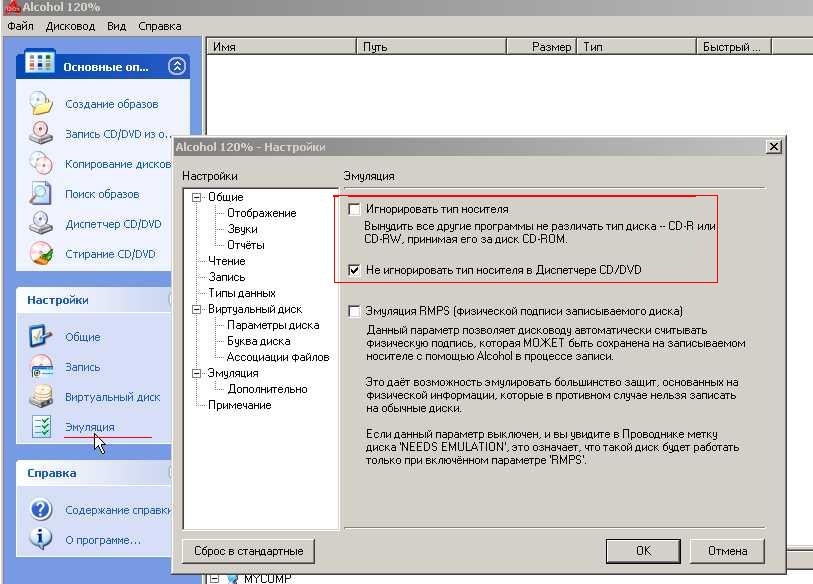Open the Справка menu in menu bar
The image size is (813, 584).
(160, 26)
